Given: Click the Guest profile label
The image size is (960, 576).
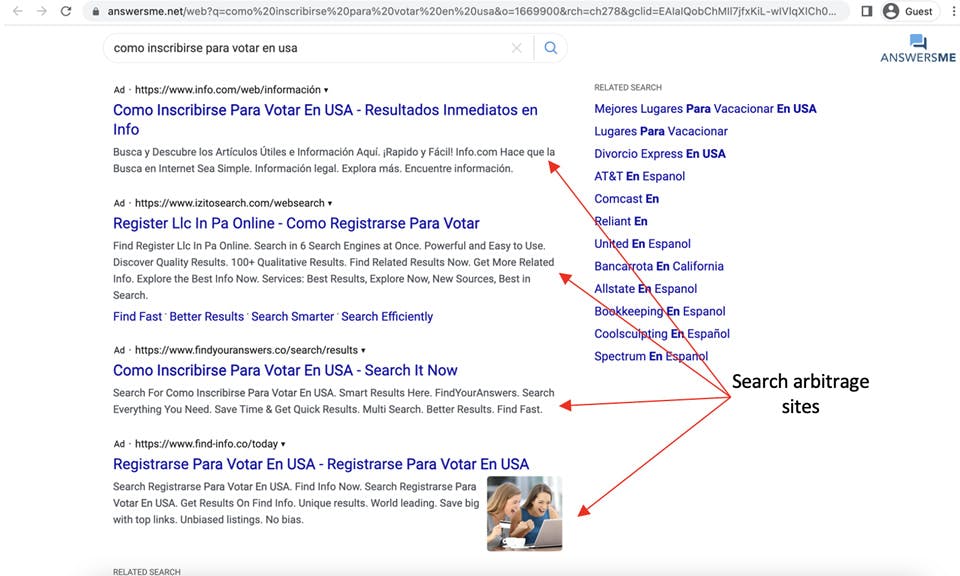Looking at the screenshot, I should coord(918,12).
